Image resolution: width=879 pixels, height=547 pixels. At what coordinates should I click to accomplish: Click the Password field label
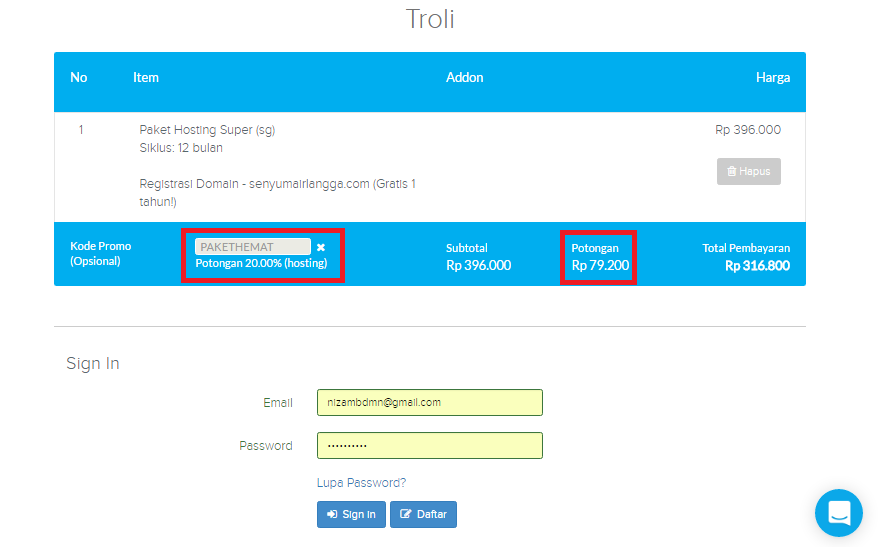[x=266, y=446]
